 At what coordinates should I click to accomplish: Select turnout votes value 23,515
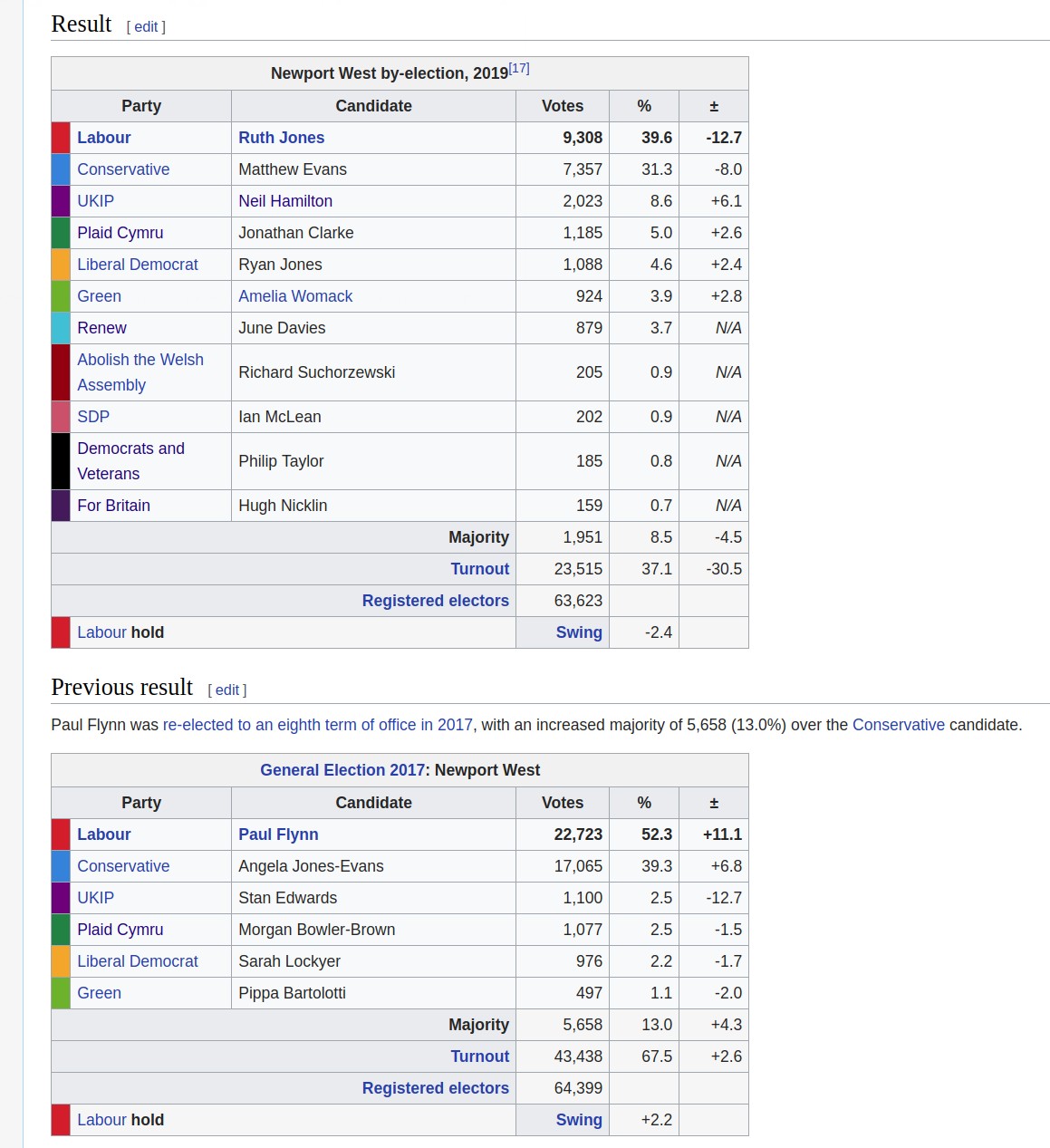pyautogui.click(x=578, y=569)
